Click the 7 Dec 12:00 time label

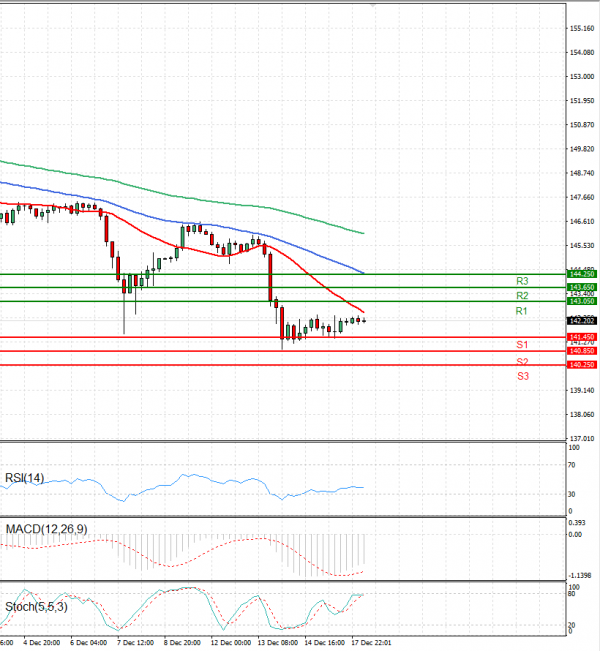coord(135,642)
